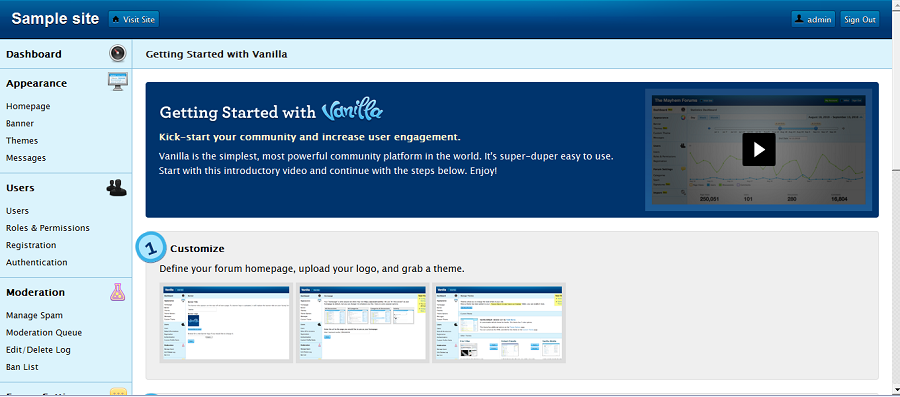Click the Users silhouettes icon
Viewport: 900px width, 397px height.
(117, 188)
